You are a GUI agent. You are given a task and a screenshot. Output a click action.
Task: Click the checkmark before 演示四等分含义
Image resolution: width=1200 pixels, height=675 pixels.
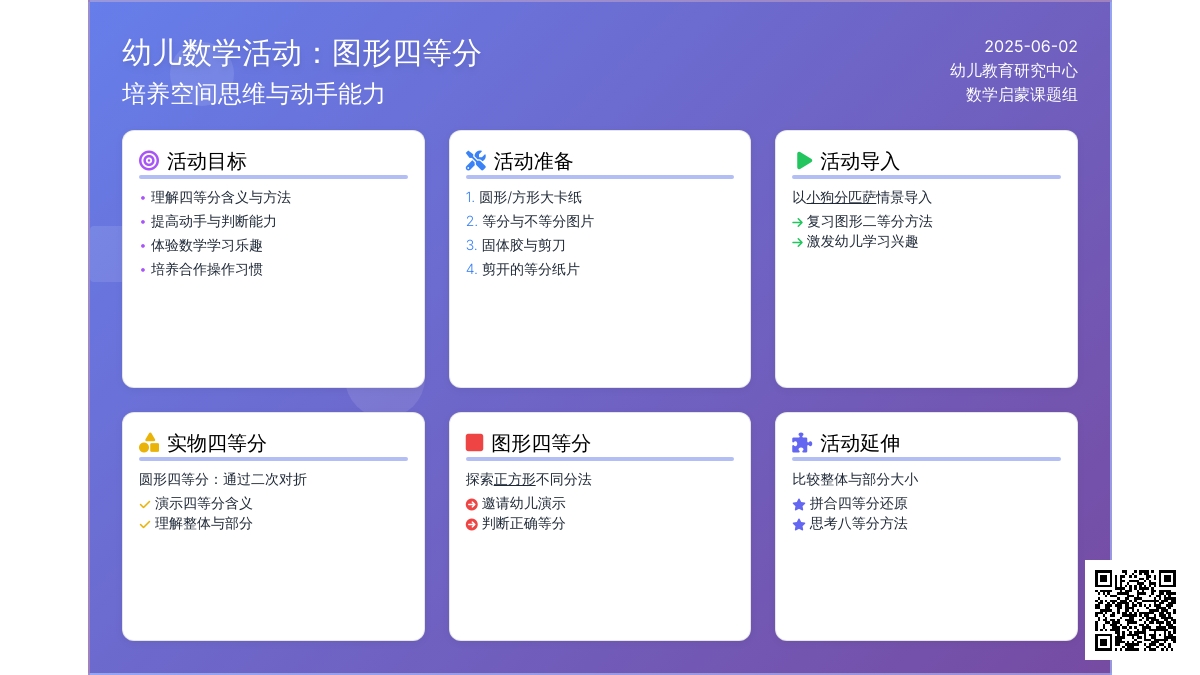point(145,504)
